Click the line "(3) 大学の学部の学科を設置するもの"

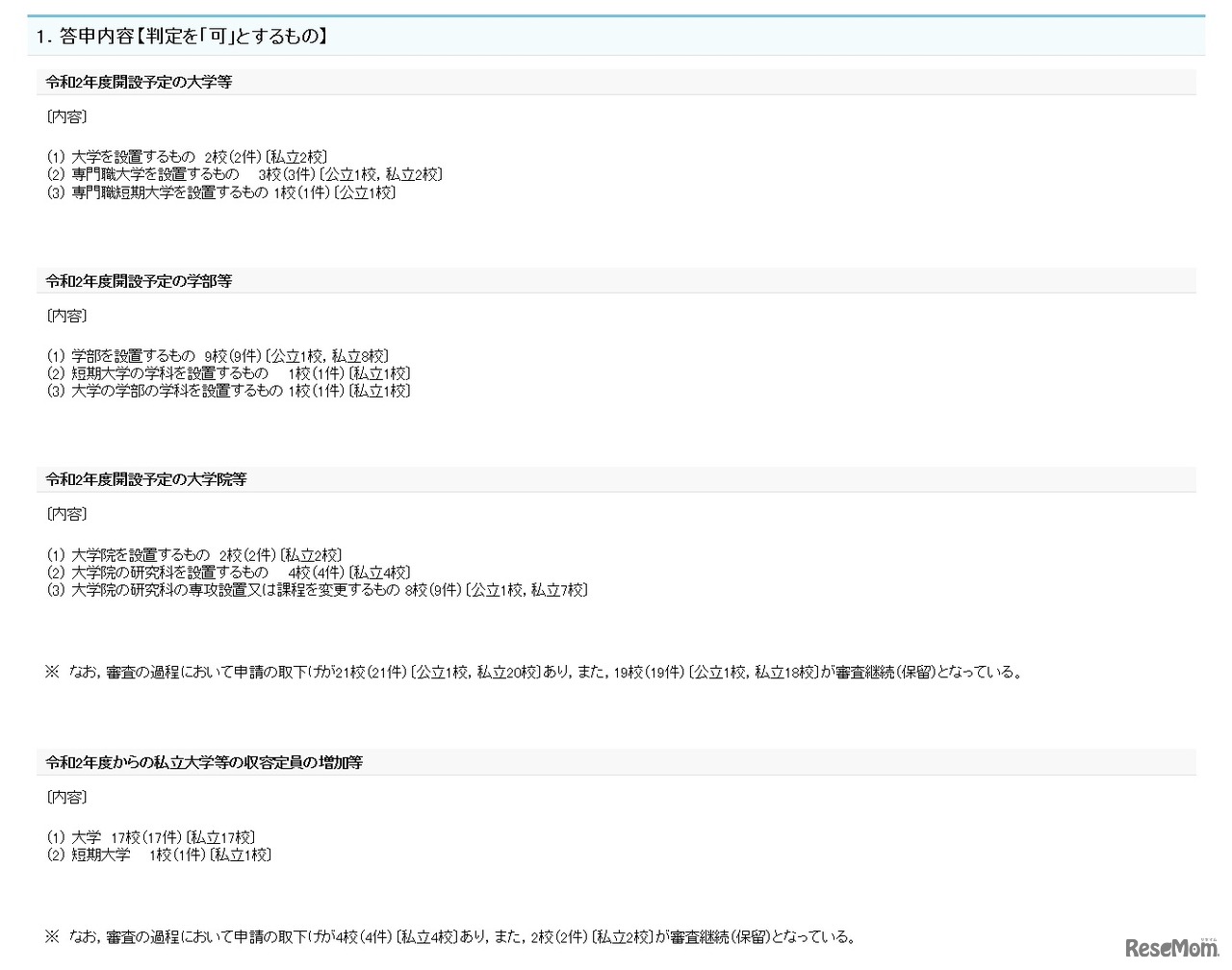click(x=228, y=391)
